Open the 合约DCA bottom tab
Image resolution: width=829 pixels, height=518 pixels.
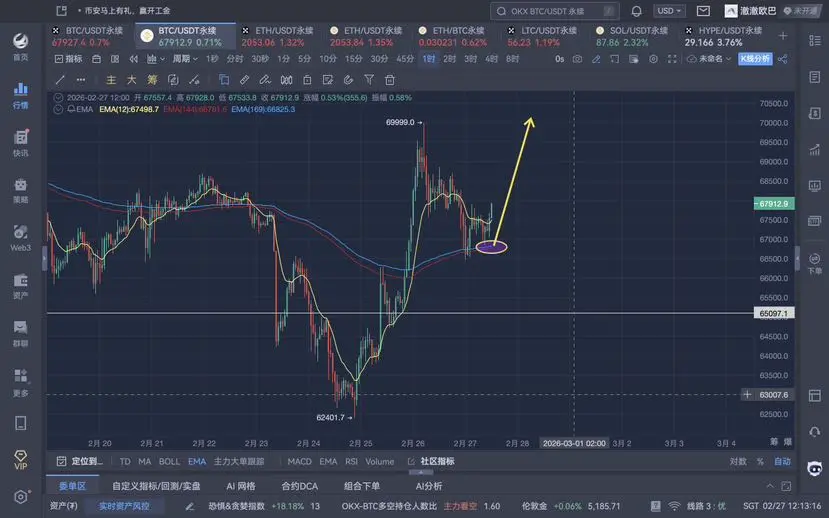pos(299,486)
